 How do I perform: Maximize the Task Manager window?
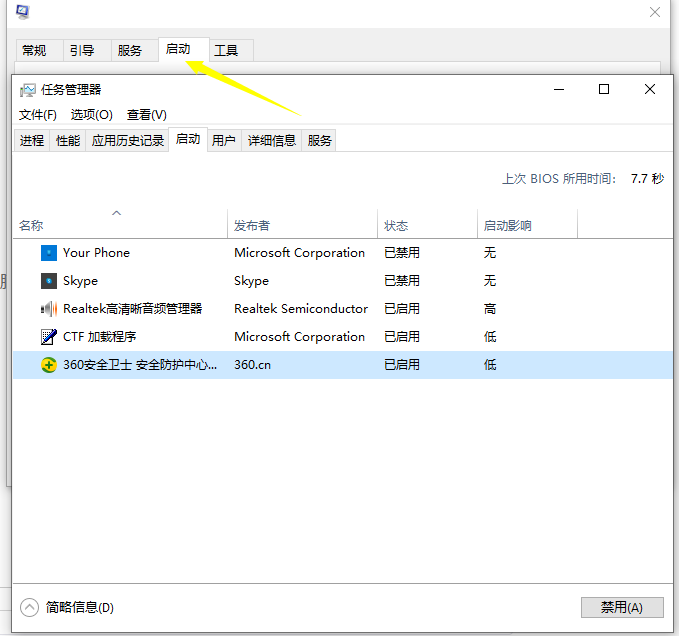(x=604, y=90)
